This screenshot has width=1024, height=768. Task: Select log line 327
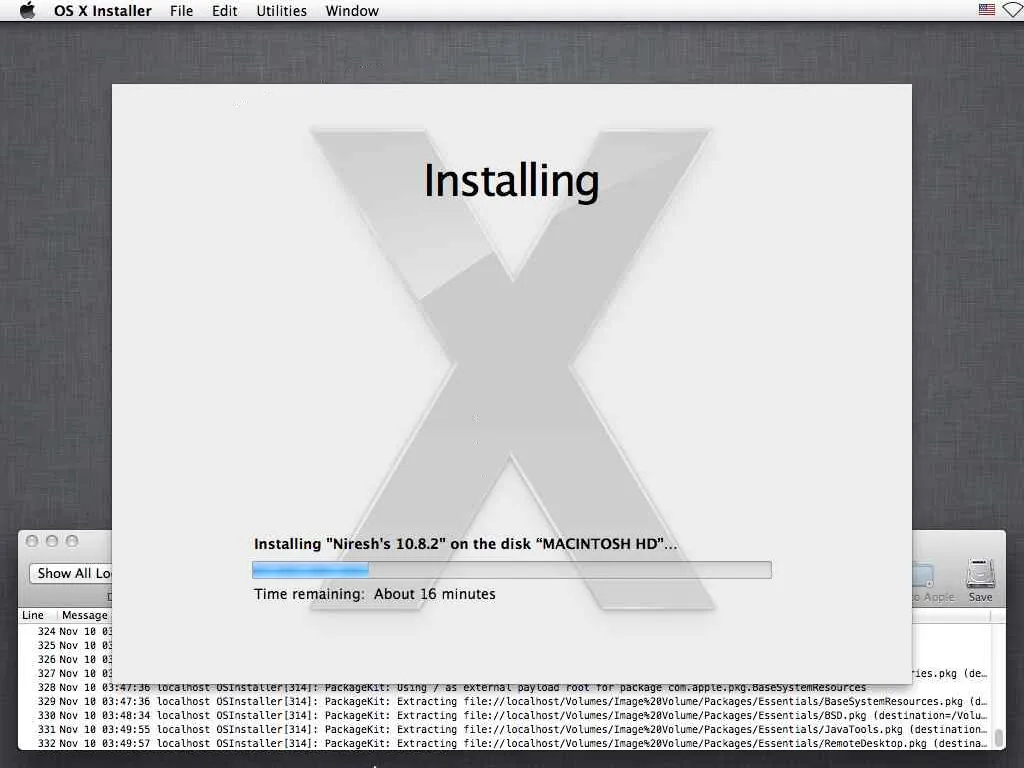coord(65,673)
